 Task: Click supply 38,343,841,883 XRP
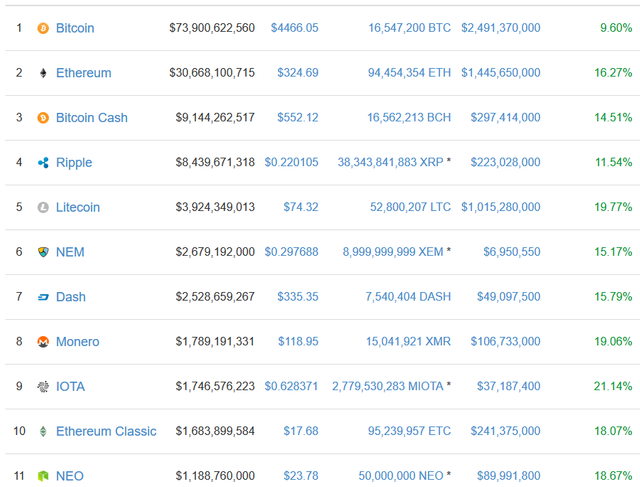390,162
